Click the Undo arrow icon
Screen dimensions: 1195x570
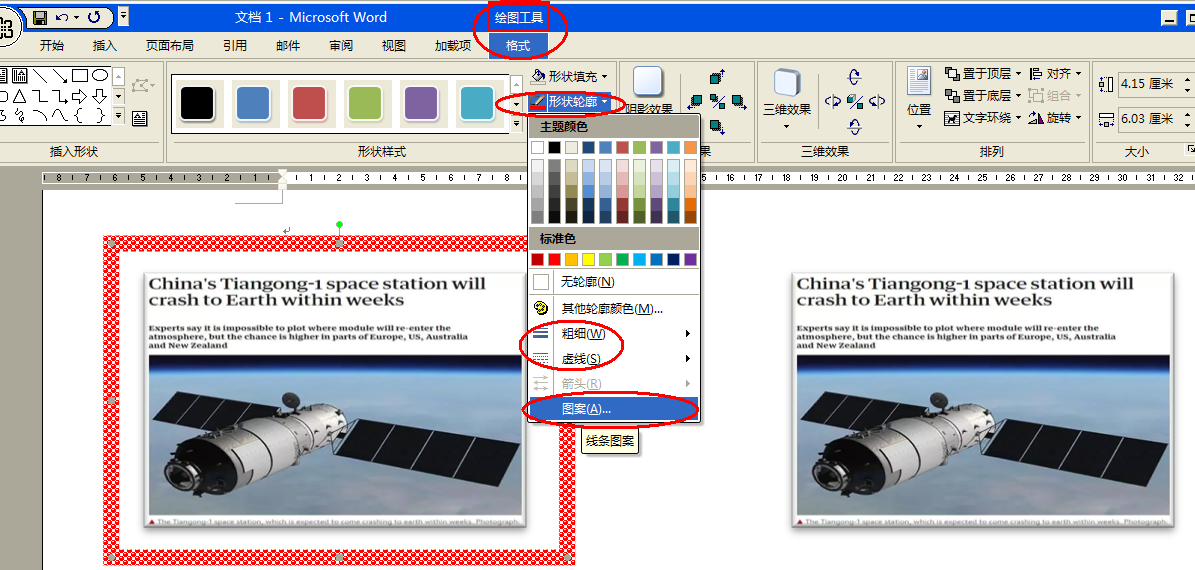pos(62,16)
